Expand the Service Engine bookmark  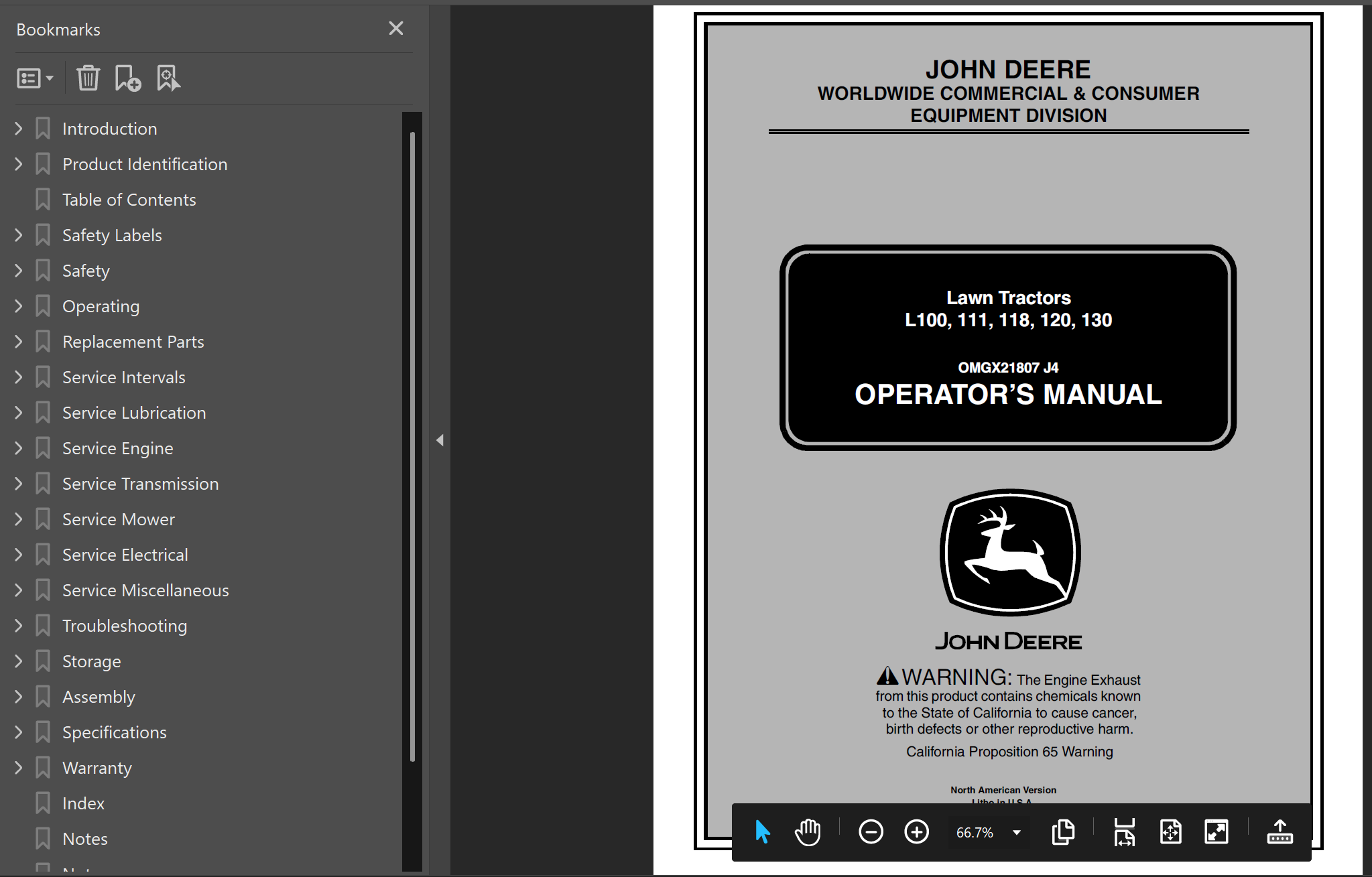(x=19, y=448)
